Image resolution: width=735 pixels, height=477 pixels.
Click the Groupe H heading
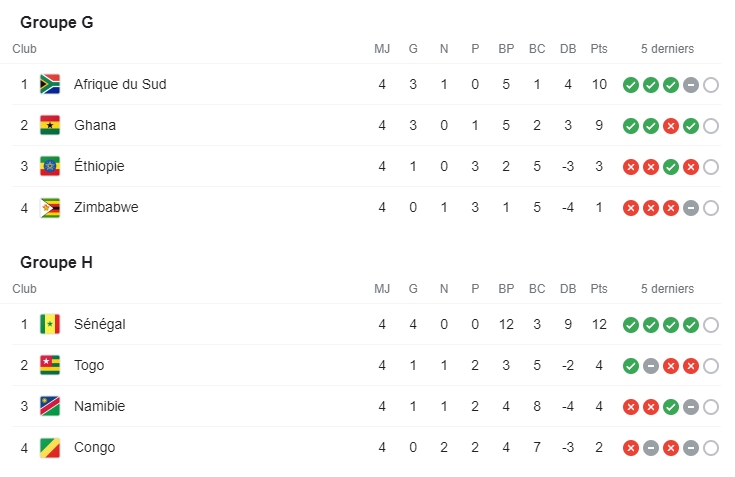coord(56,262)
